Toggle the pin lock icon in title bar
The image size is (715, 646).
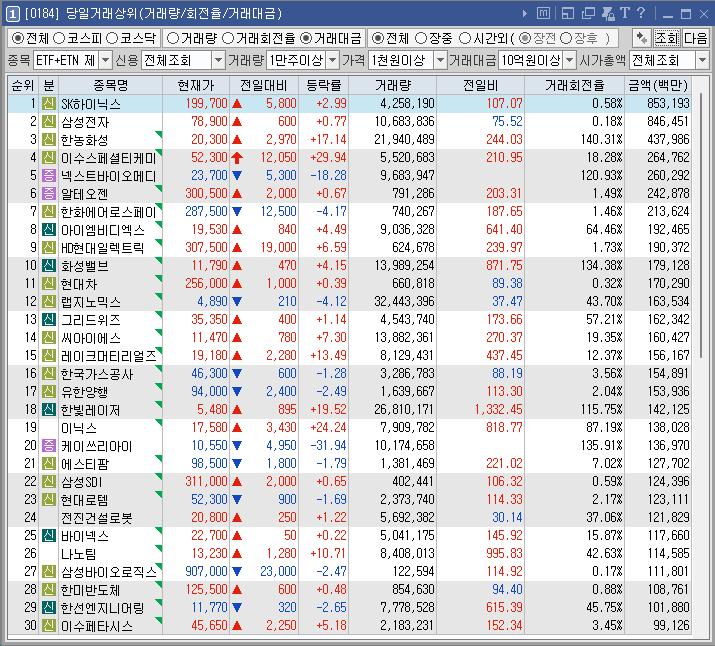click(608, 13)
